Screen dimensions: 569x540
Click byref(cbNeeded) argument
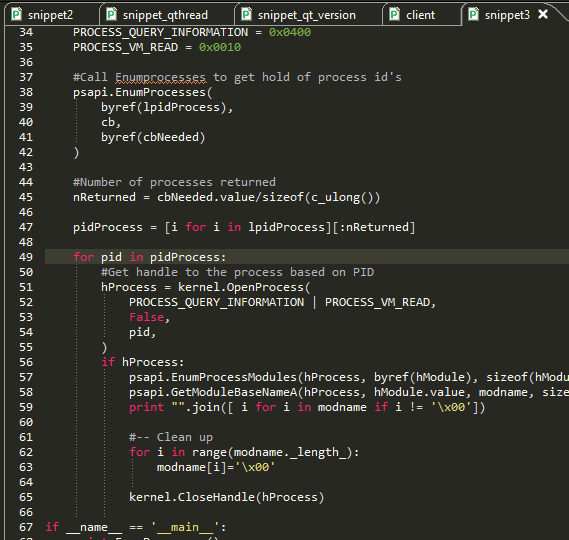click(x=153, y=137)
